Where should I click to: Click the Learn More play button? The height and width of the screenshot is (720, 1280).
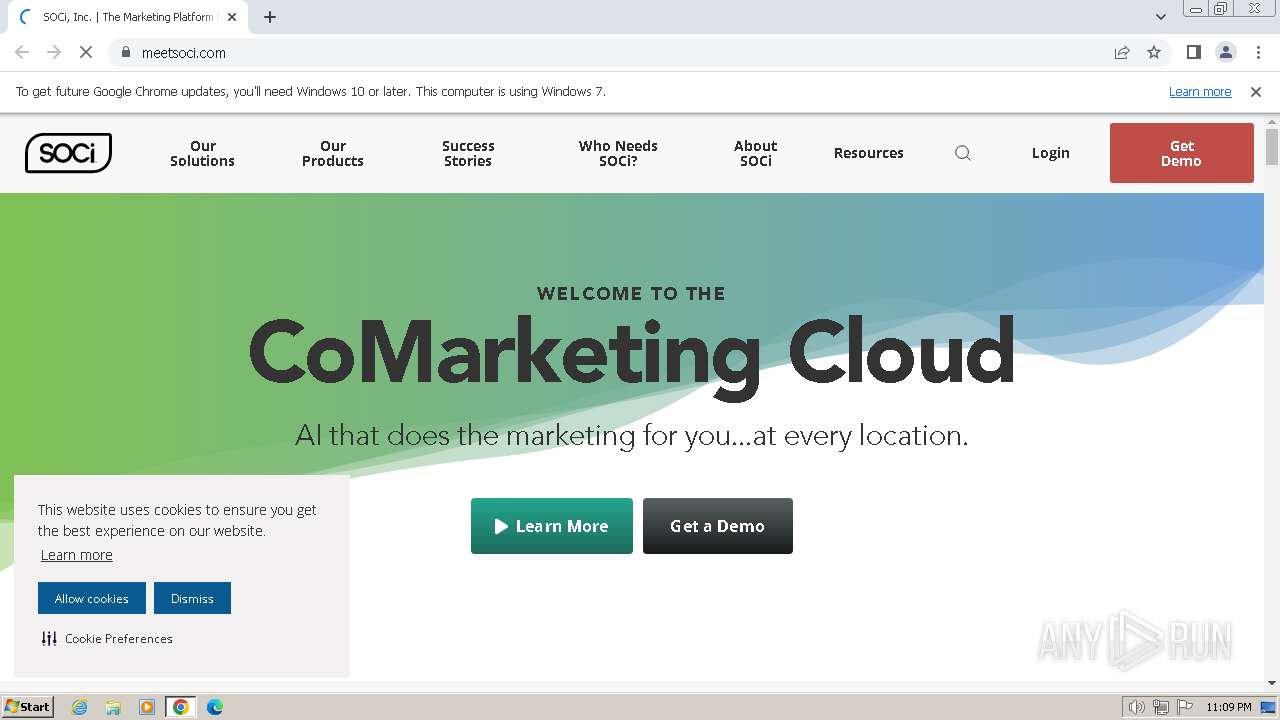pos(552,526)
